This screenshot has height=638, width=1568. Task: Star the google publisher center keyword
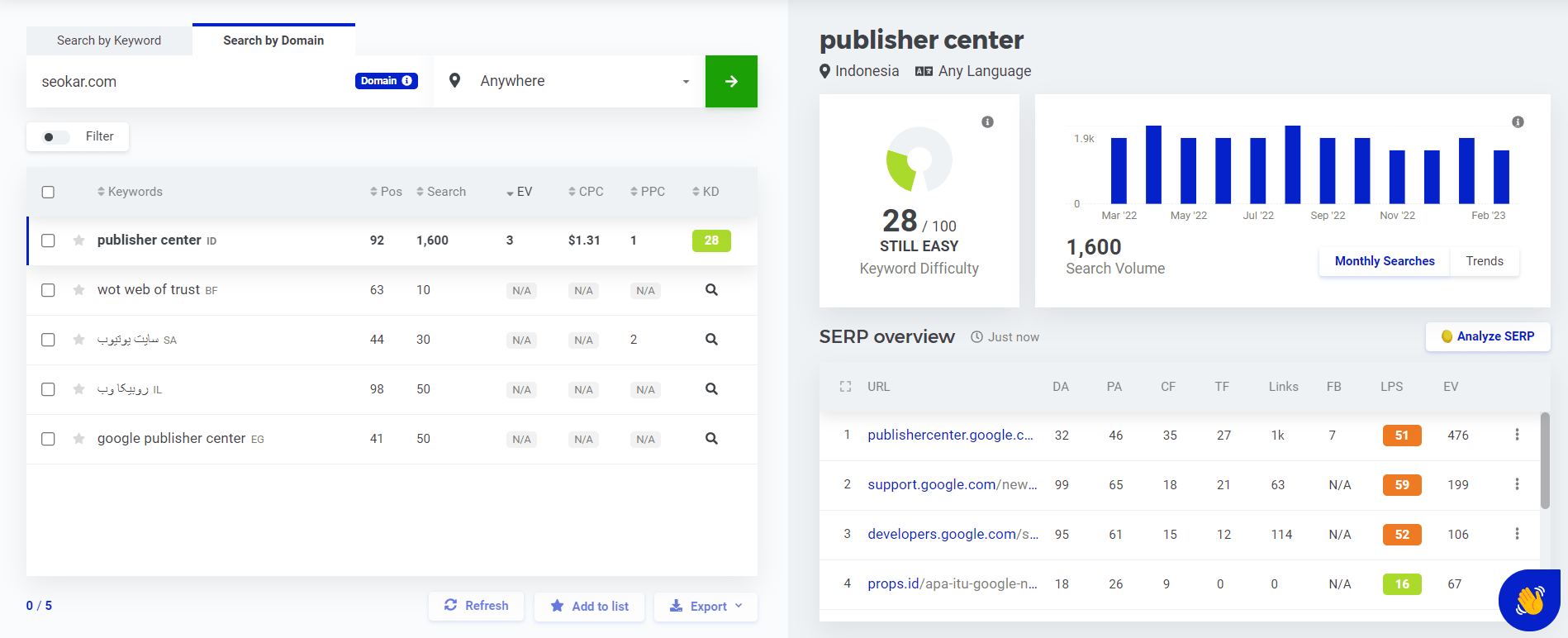coord(78,439)
